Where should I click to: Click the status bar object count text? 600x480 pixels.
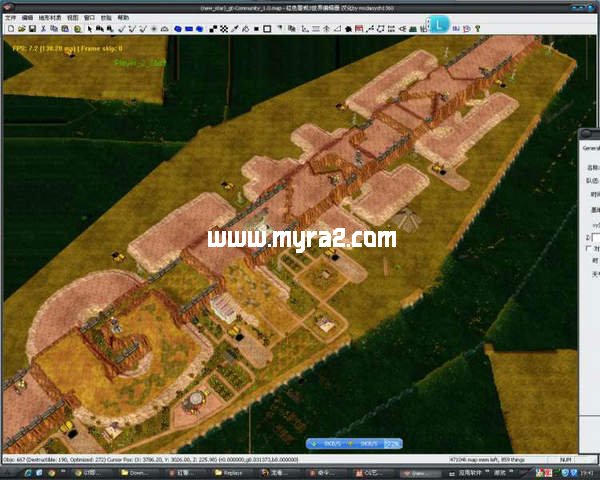150,459
